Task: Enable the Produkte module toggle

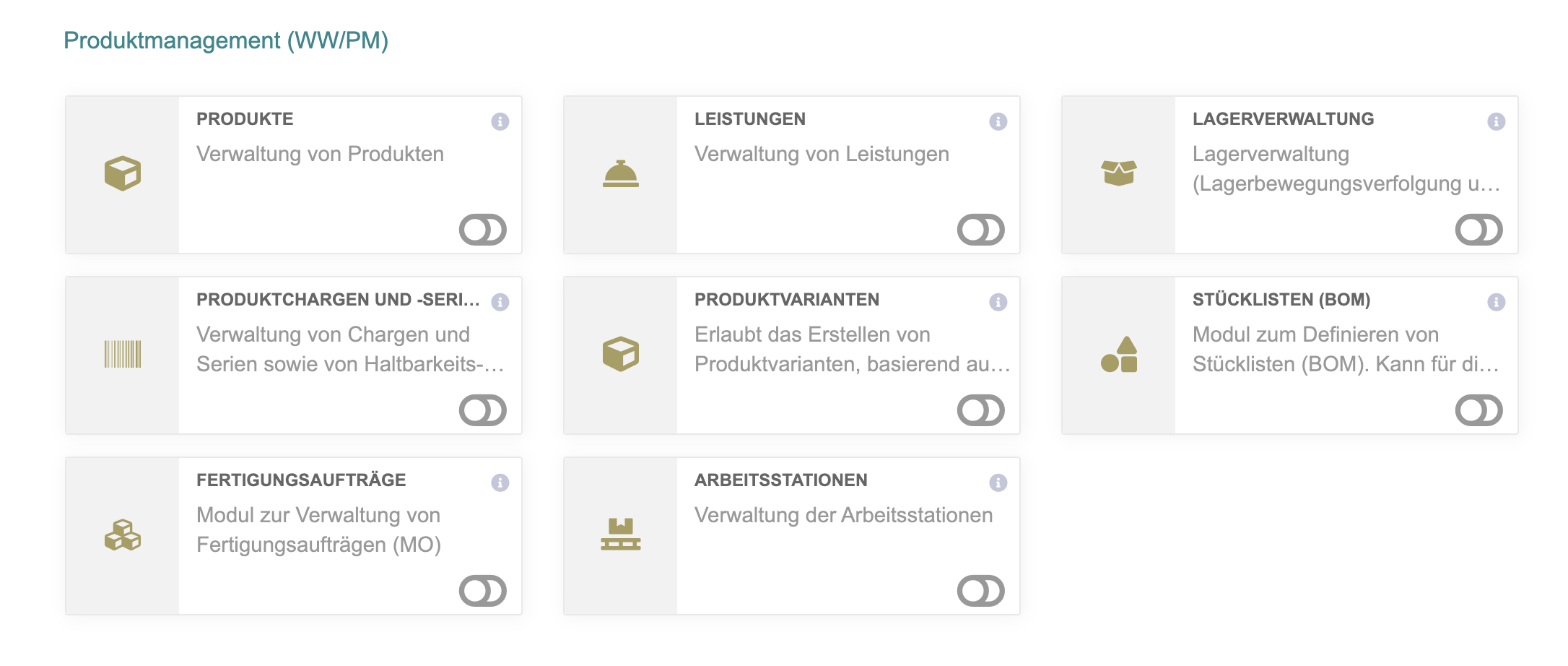Action: [483, 230]
